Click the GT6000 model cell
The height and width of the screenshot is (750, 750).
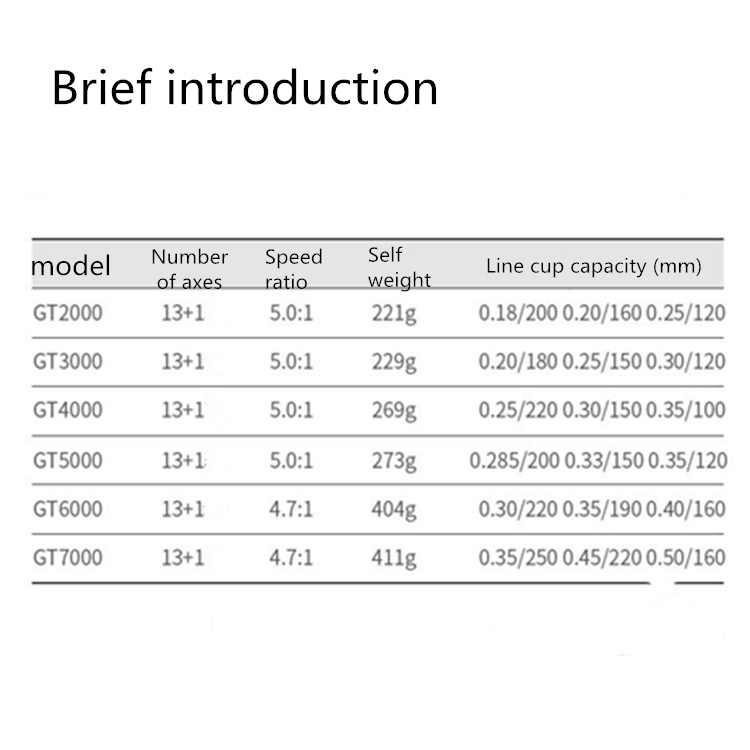67,509
